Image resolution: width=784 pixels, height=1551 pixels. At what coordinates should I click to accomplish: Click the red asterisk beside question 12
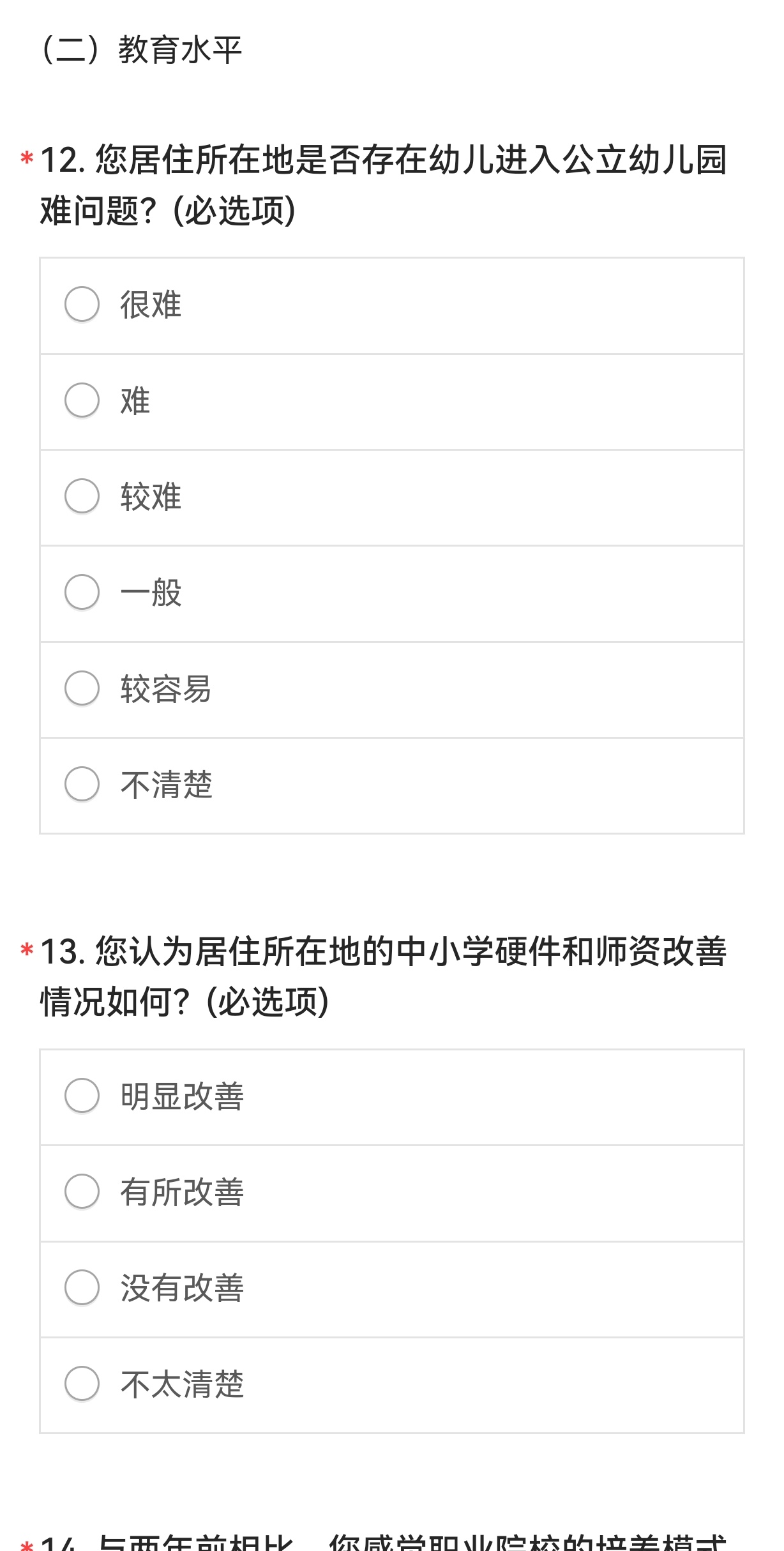coord(27,158)
